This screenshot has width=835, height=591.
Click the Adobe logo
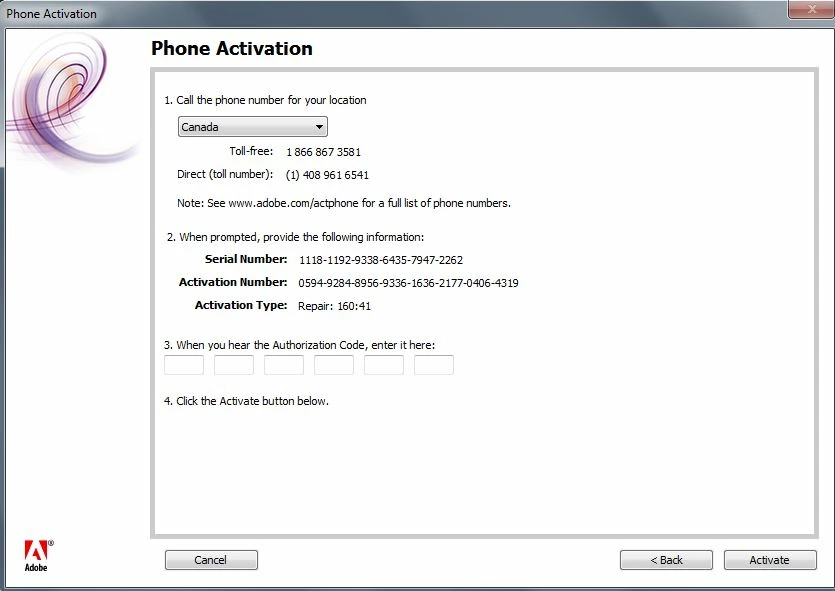(38, 556)
